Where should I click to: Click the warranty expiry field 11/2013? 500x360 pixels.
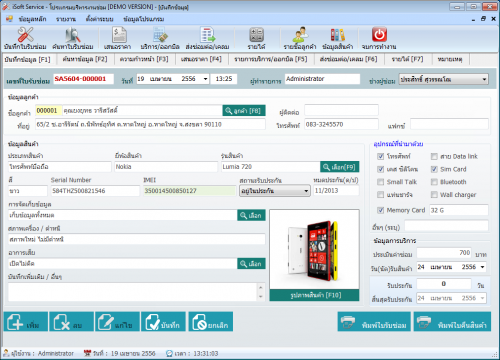(x=336, y=191)
